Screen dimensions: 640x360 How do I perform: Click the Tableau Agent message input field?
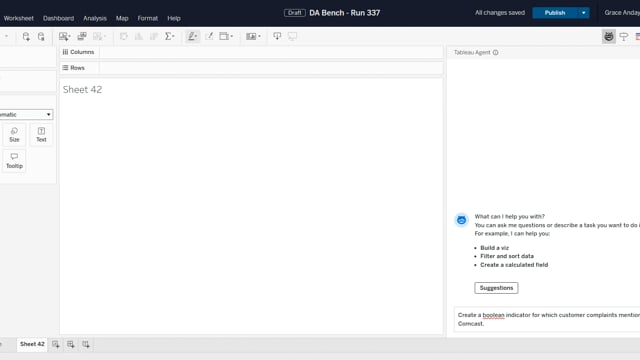[x=547, y=319]
